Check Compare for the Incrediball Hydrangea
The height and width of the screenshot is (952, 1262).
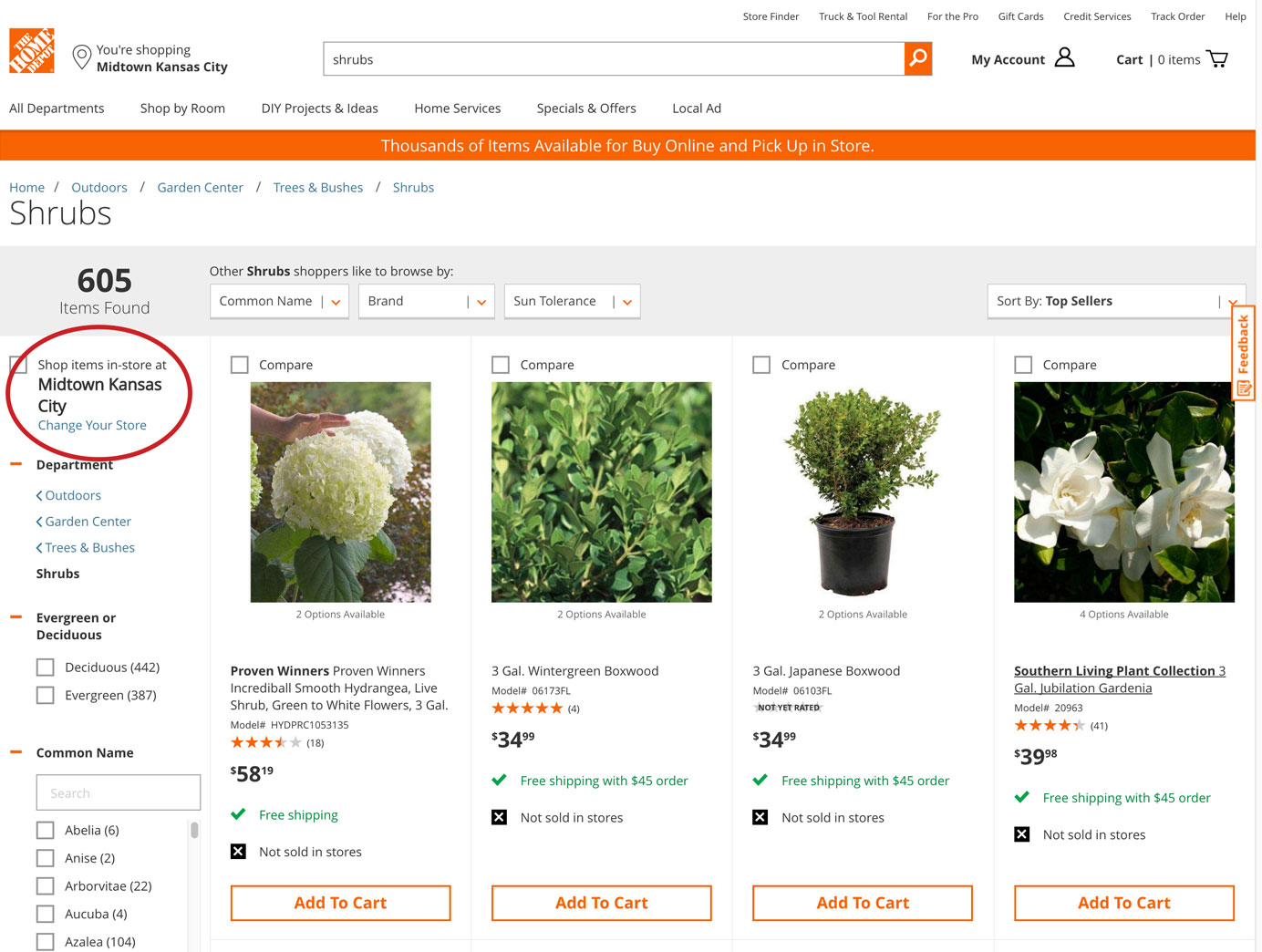tap(240, 365)
